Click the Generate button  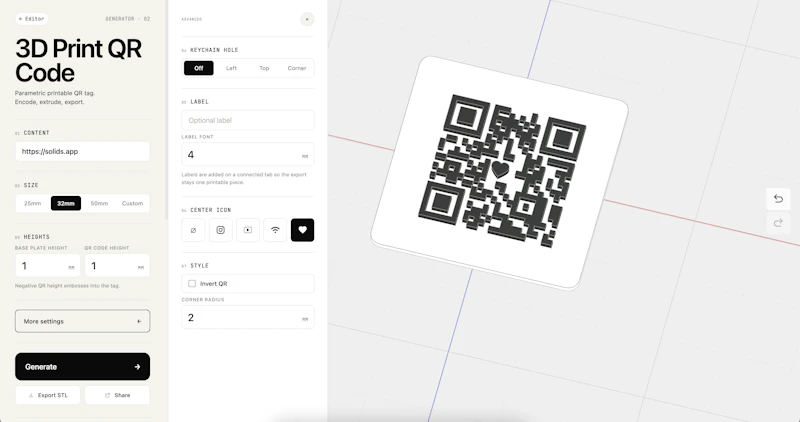click(x=83, y=367)
